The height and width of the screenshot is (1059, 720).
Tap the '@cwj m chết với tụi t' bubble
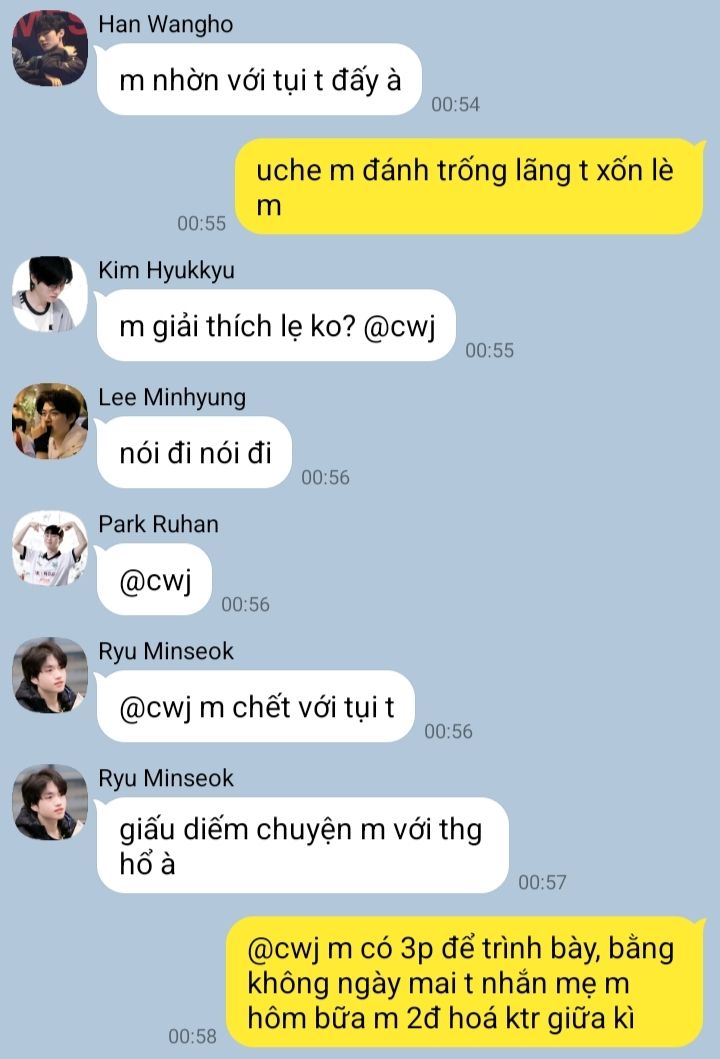256,706
